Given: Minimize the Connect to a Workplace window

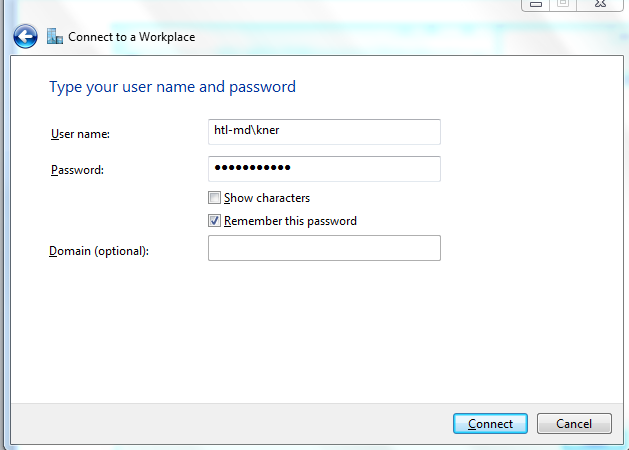Looking at the screenshot, I should (x=537, y=4).
